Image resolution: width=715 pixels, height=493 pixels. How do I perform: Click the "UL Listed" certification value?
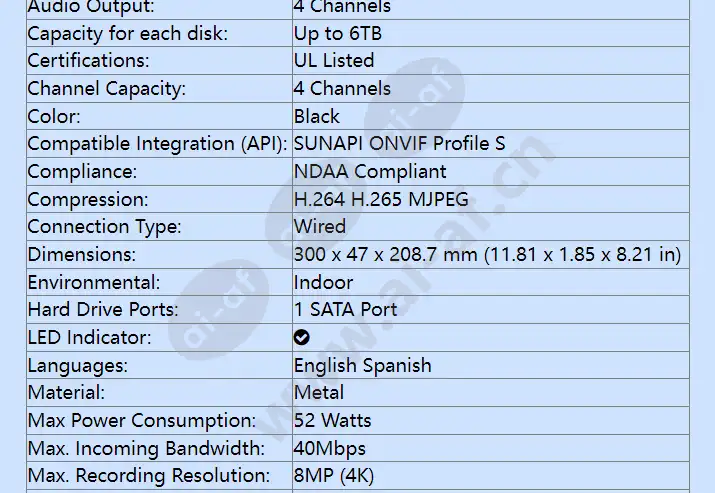(334, 61)
